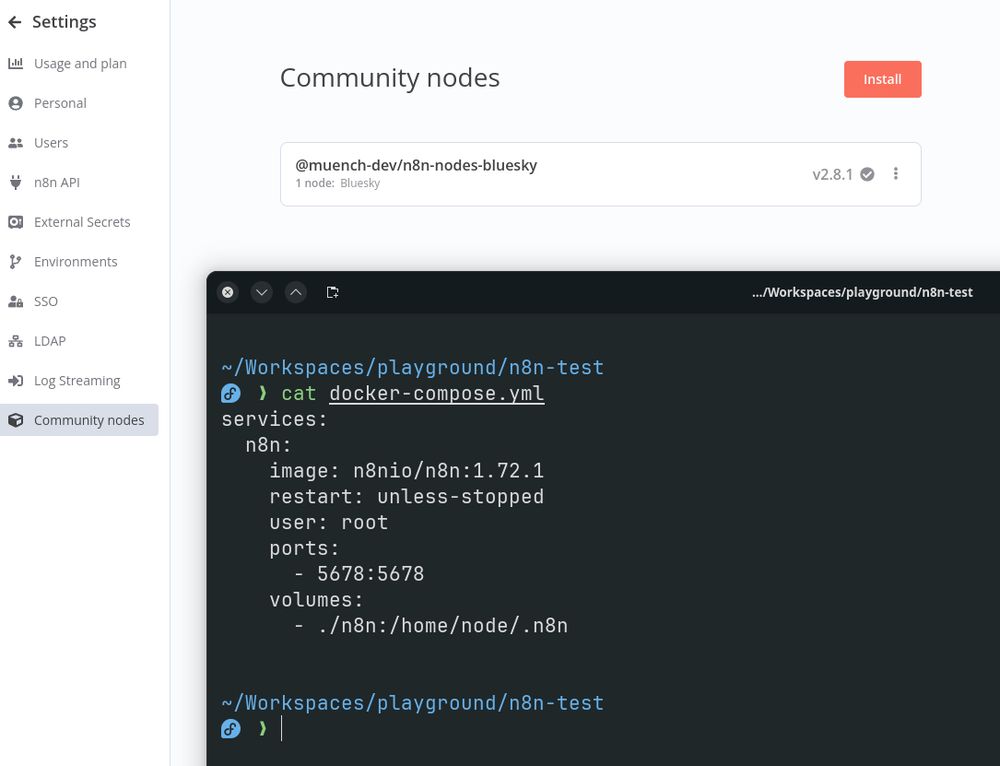Click the Usage and plan chart icon

pos(15,63)
